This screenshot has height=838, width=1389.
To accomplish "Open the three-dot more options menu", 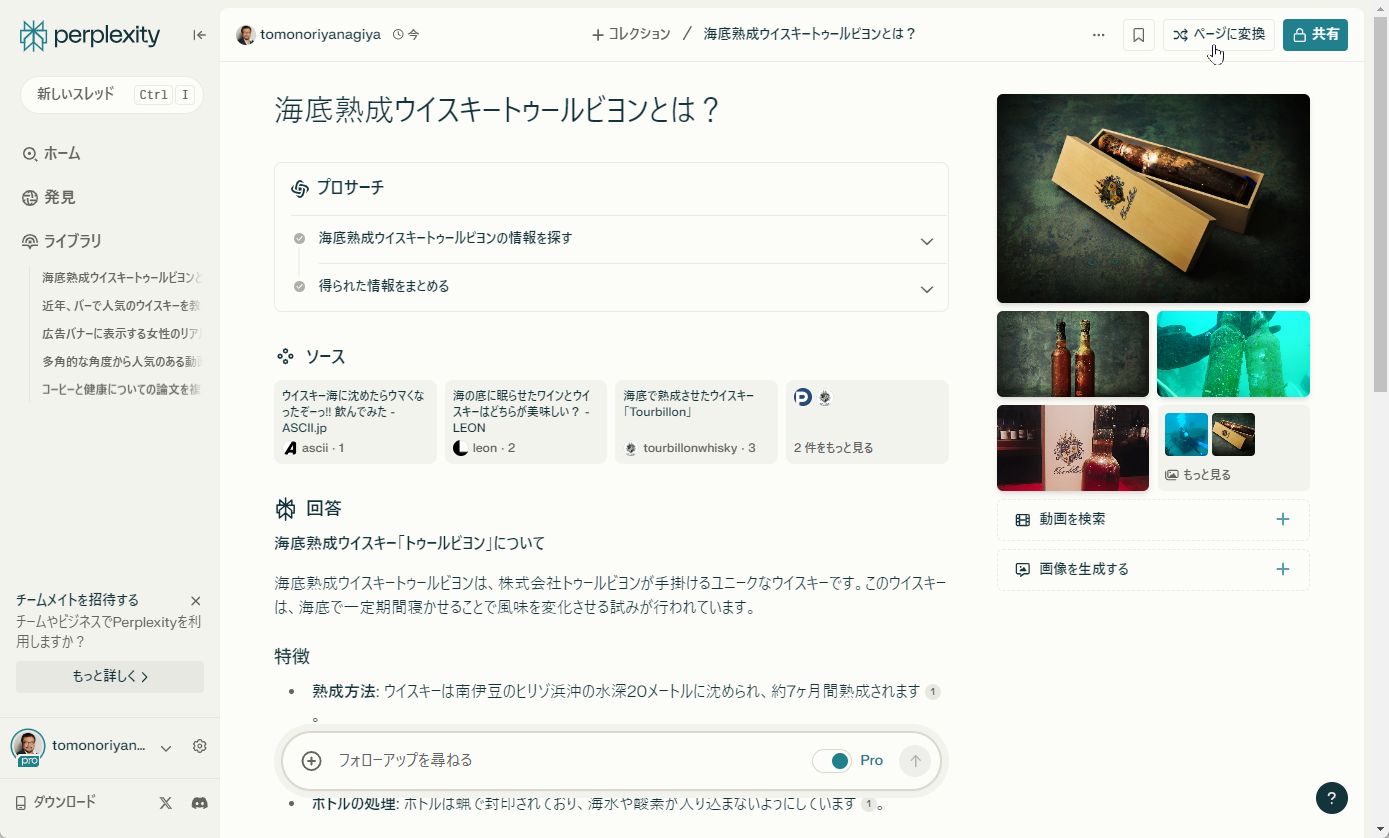I will 1099,34.
